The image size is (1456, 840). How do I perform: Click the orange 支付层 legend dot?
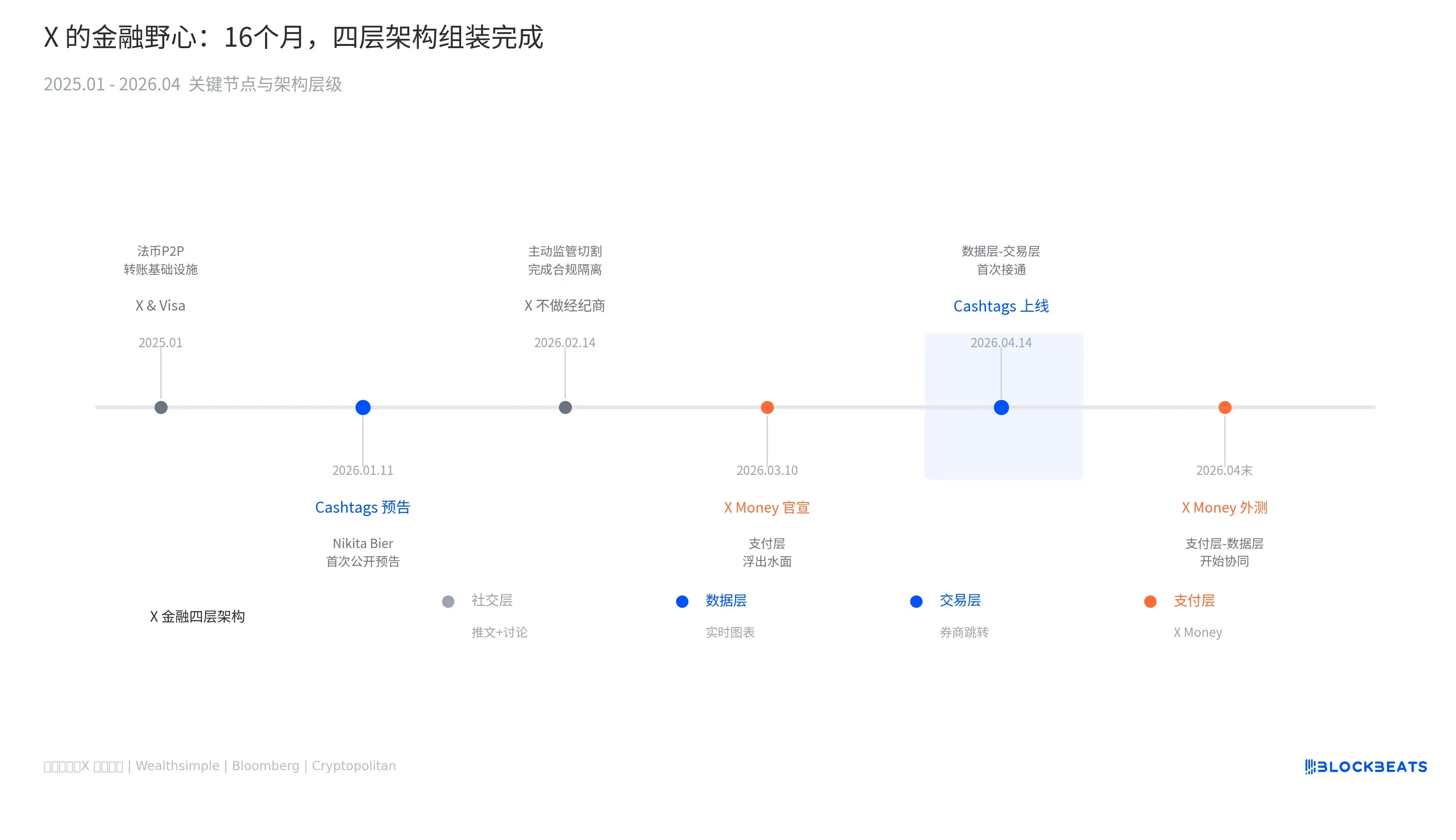click(1150, 602)
